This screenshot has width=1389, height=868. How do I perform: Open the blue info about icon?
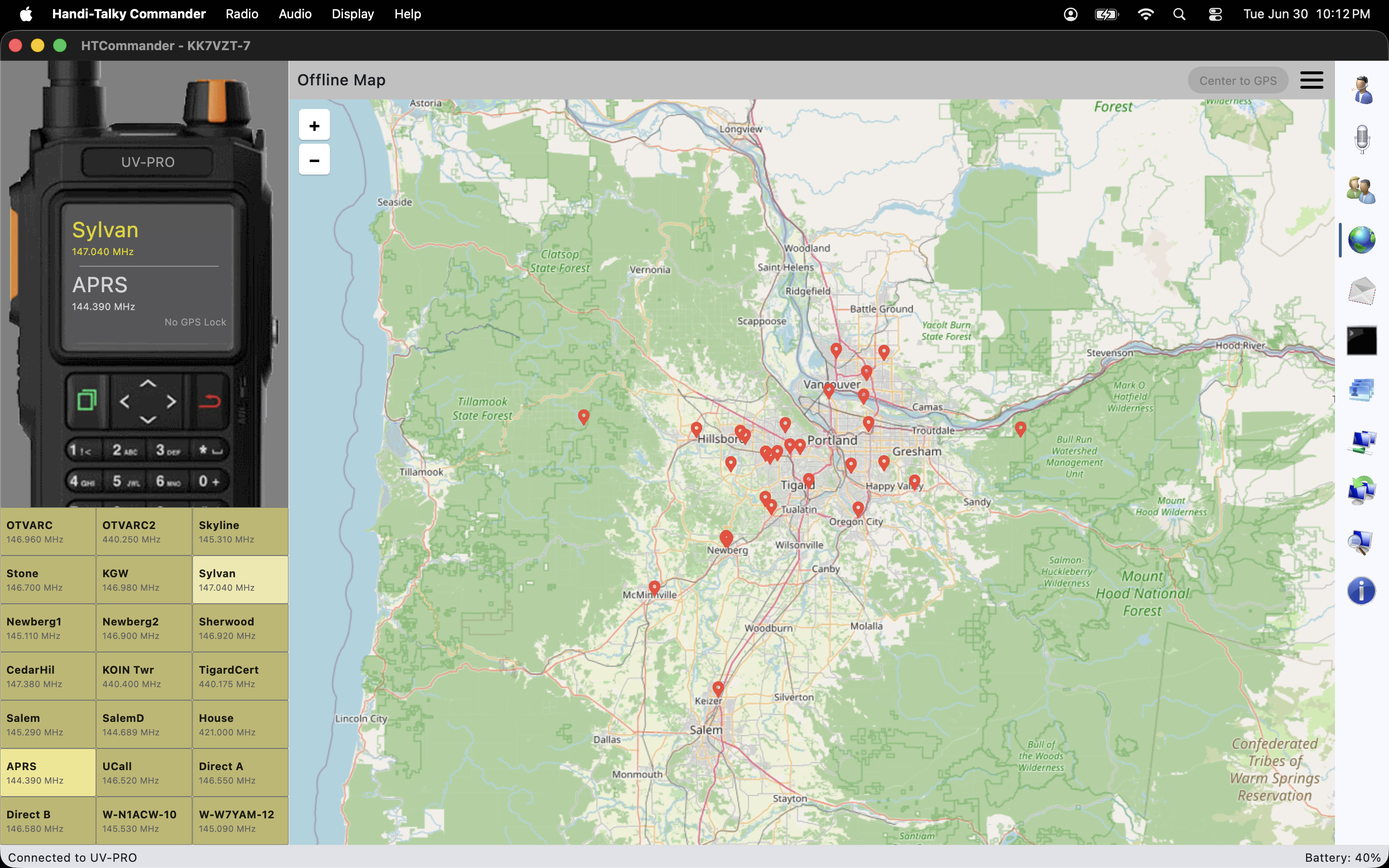coord(1362,591)
